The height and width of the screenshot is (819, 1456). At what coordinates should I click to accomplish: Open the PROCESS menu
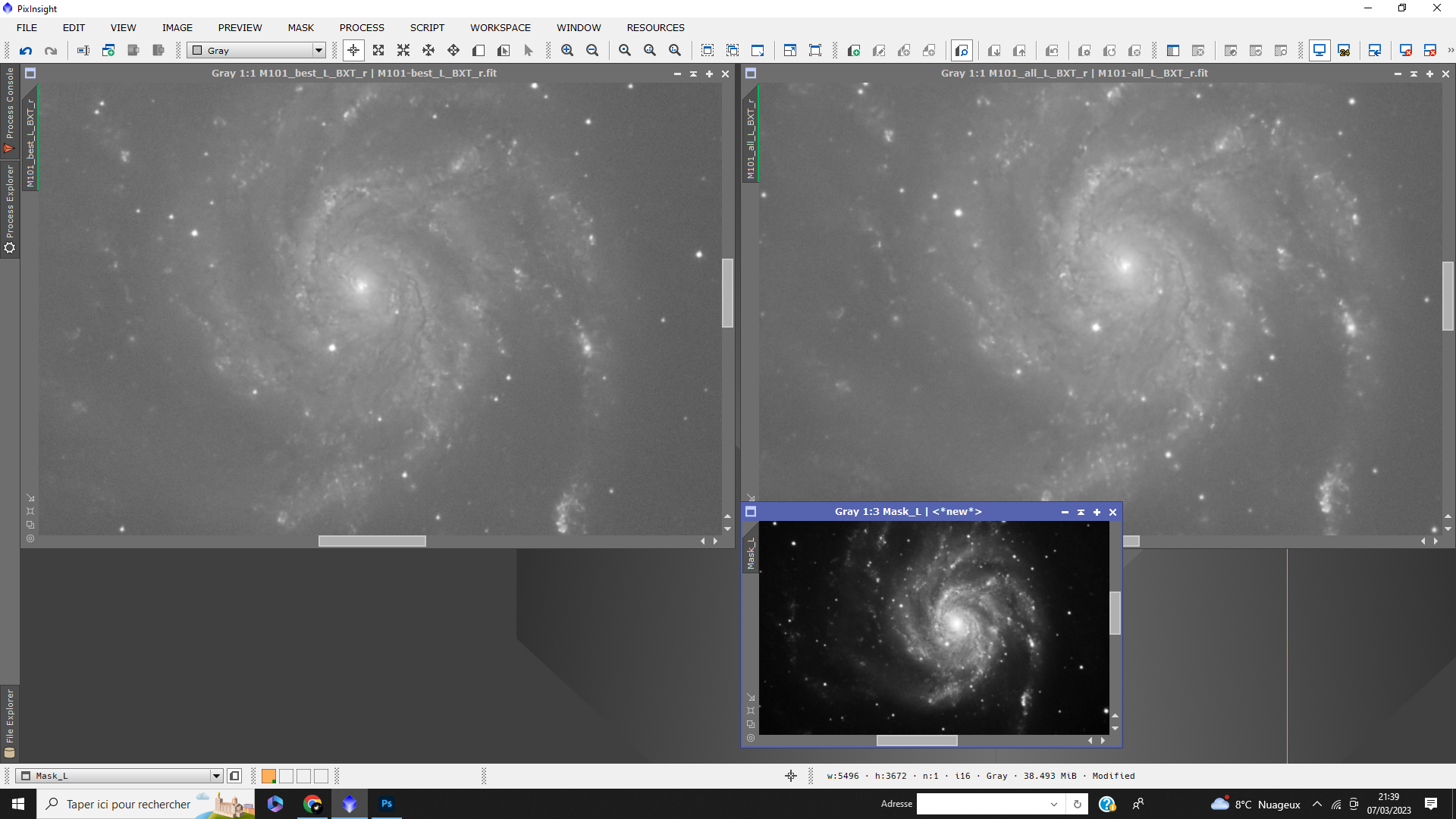coord(362,27)
